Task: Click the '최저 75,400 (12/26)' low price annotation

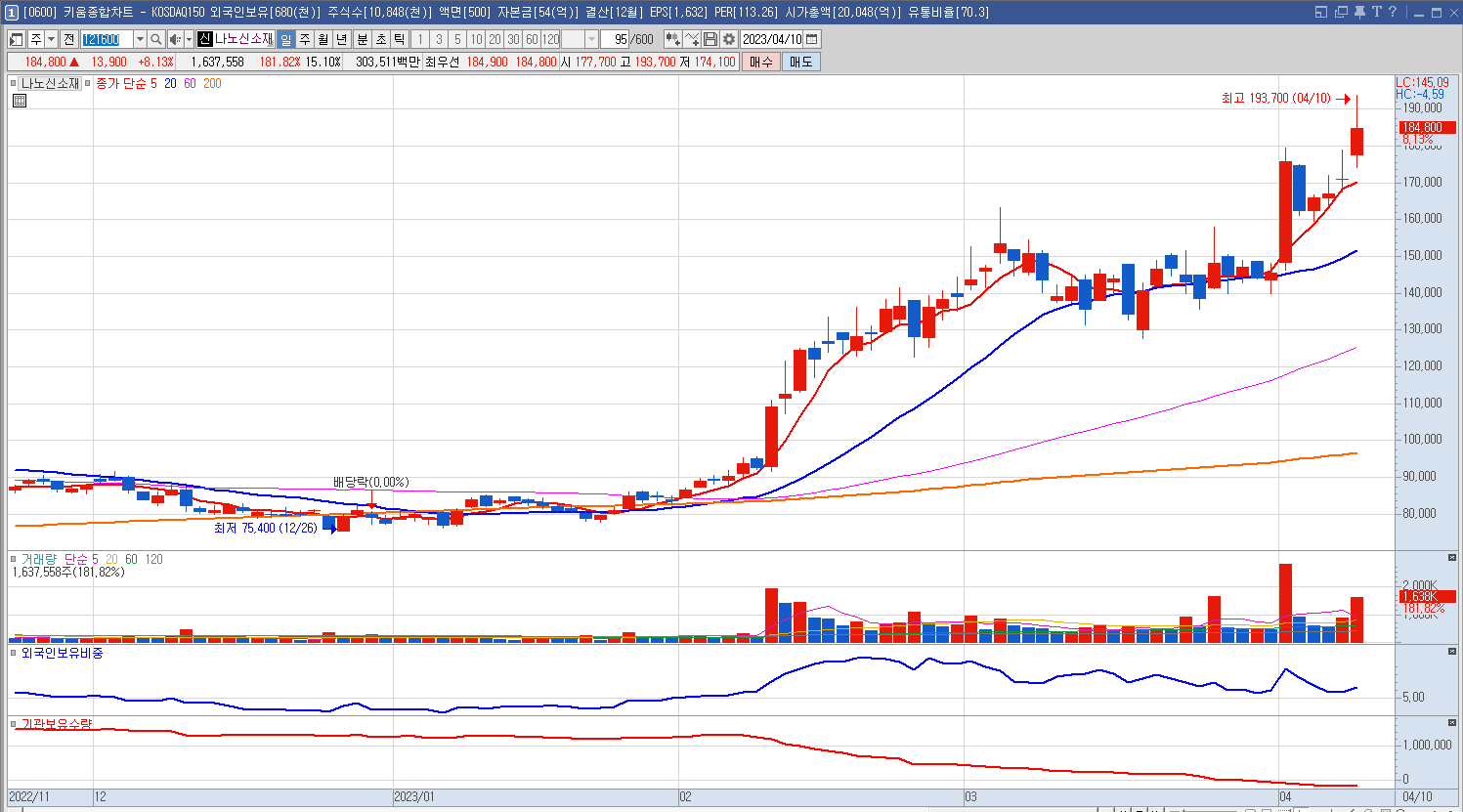Action: (x=266, y=529)
